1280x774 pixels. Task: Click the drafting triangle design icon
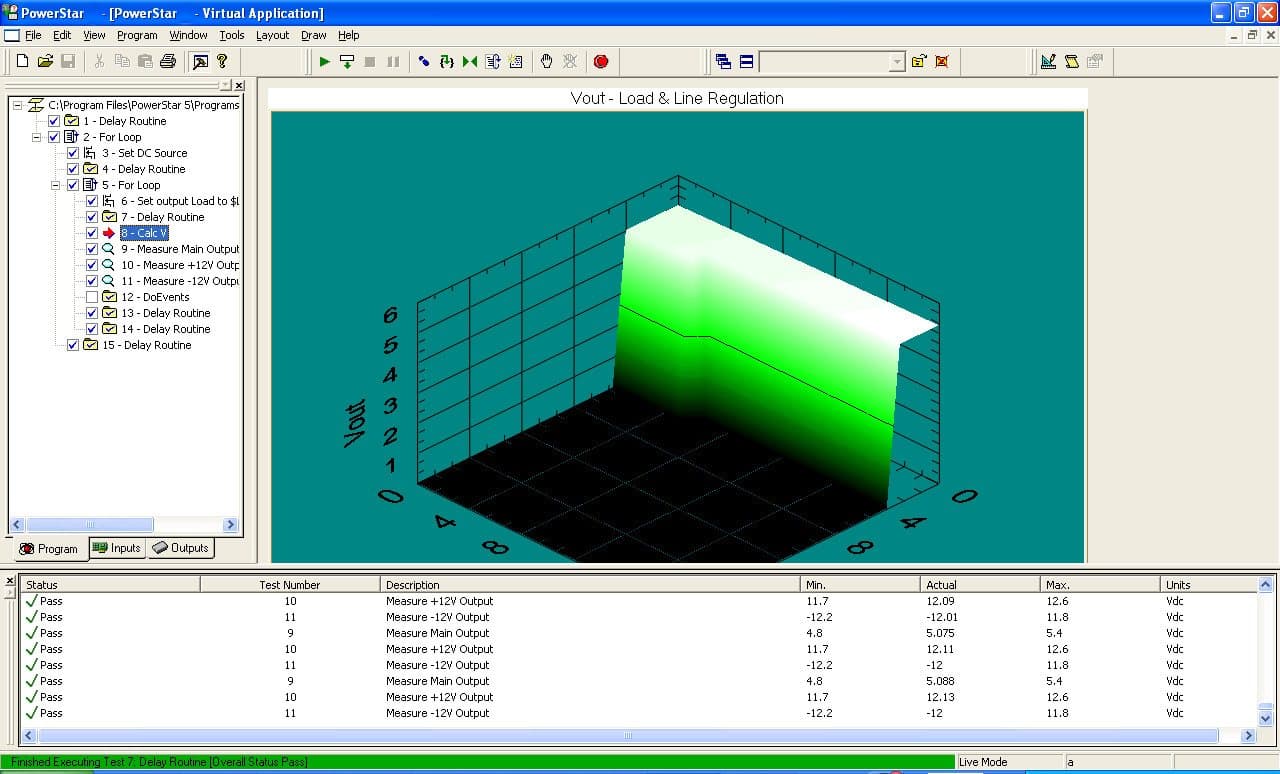pos(1048,61)
